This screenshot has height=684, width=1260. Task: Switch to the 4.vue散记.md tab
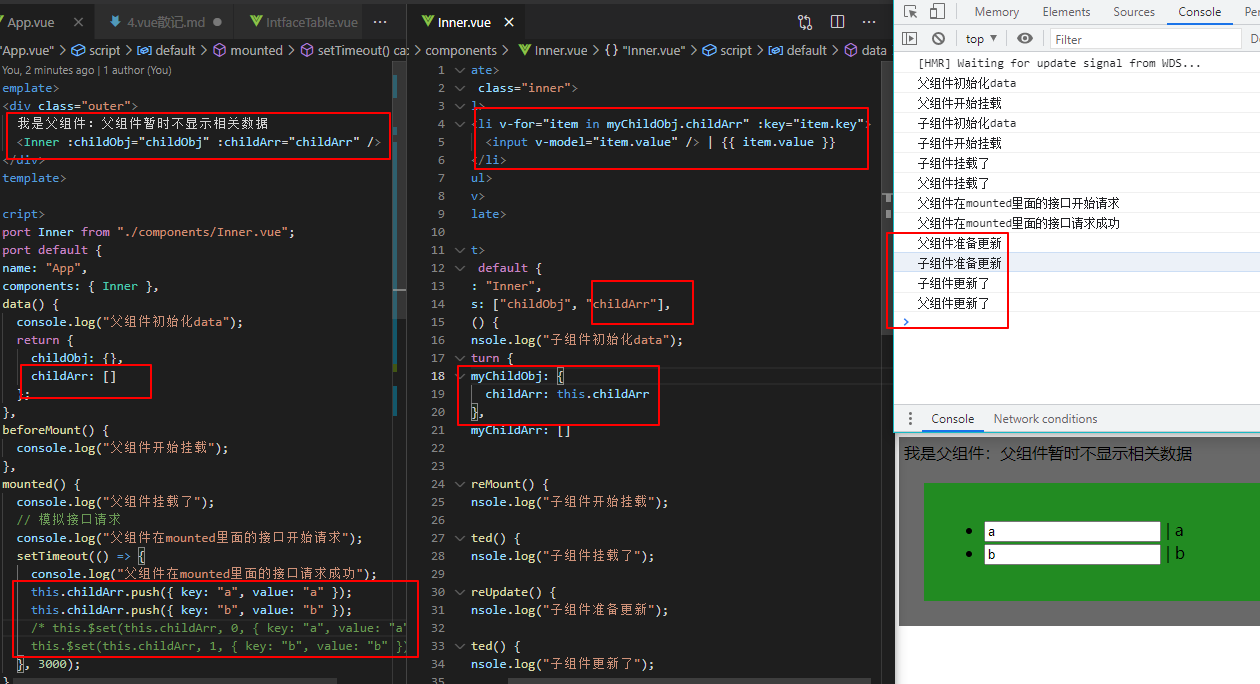pos(165,22)
